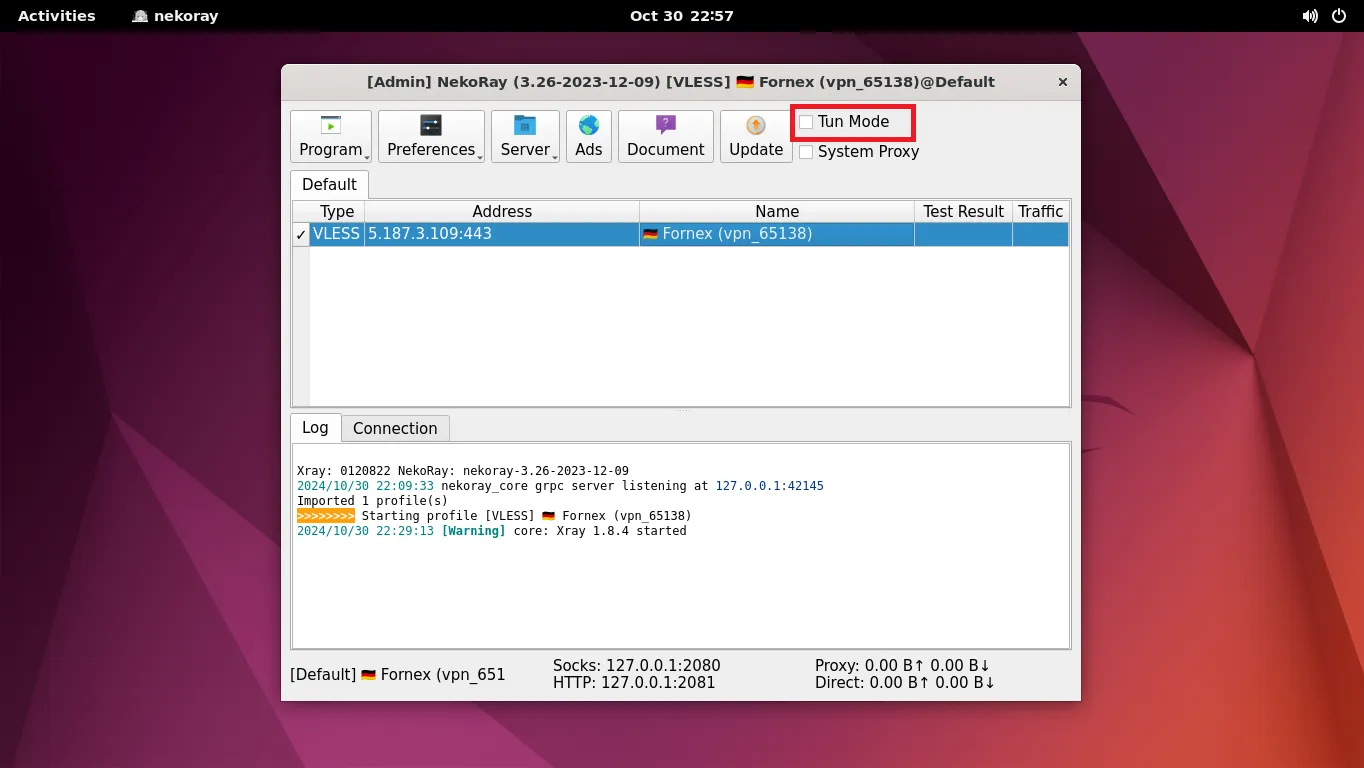Viewport: 1364px width, 768px height.
Task: Switch to the Log tab
Action: point(315,427)
